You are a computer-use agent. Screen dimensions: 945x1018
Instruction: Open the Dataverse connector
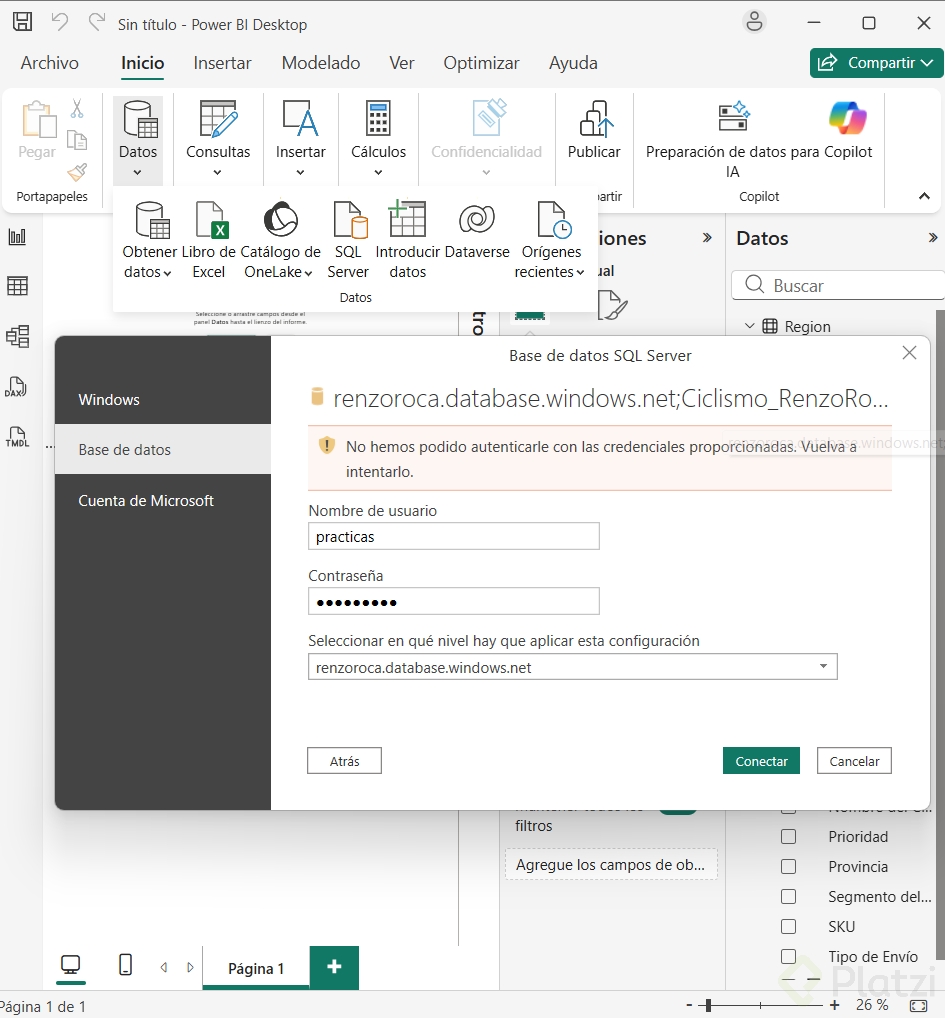click(477, 230)
